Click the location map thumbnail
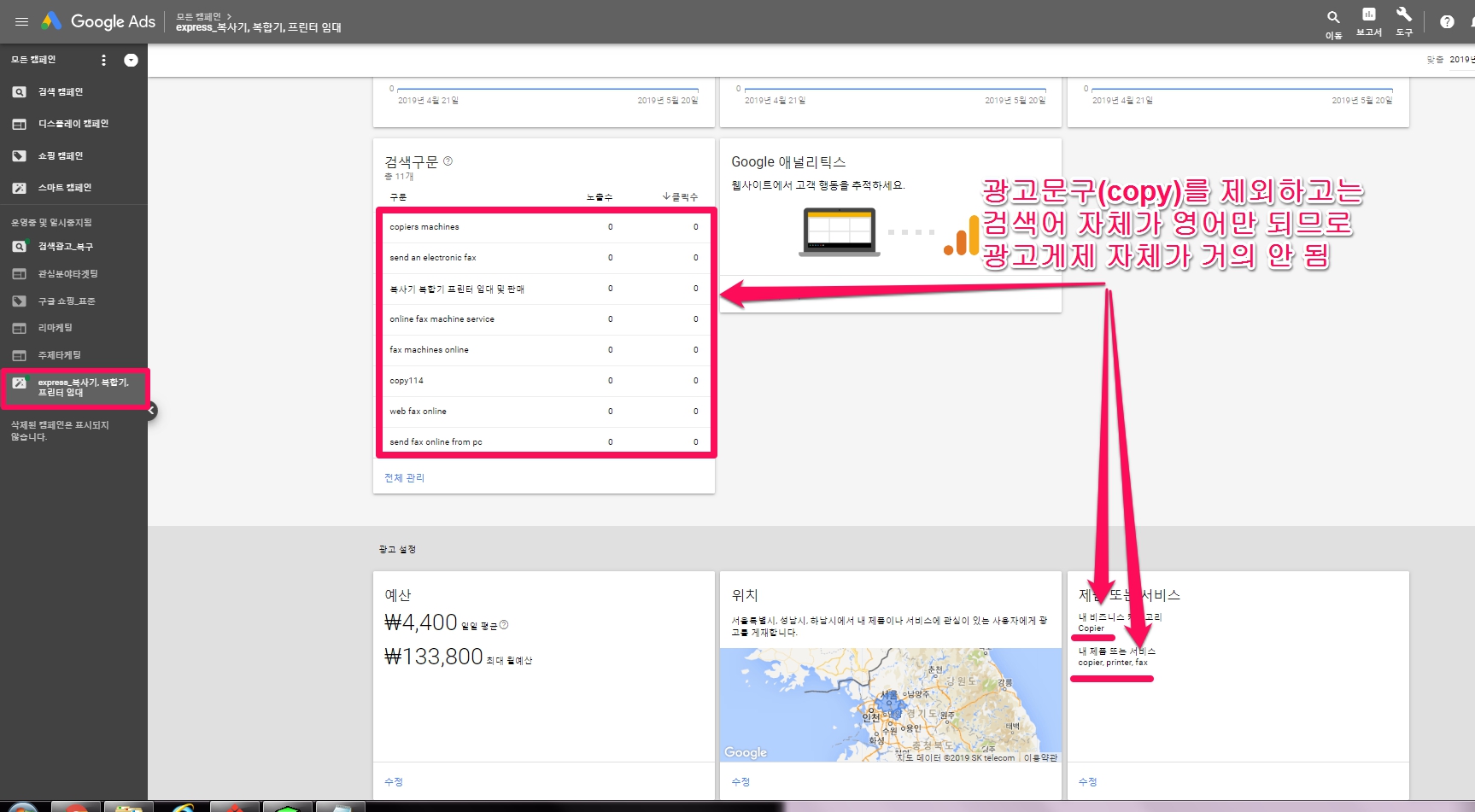Viewport: 1475px width, 812px height. click(890, 704)
